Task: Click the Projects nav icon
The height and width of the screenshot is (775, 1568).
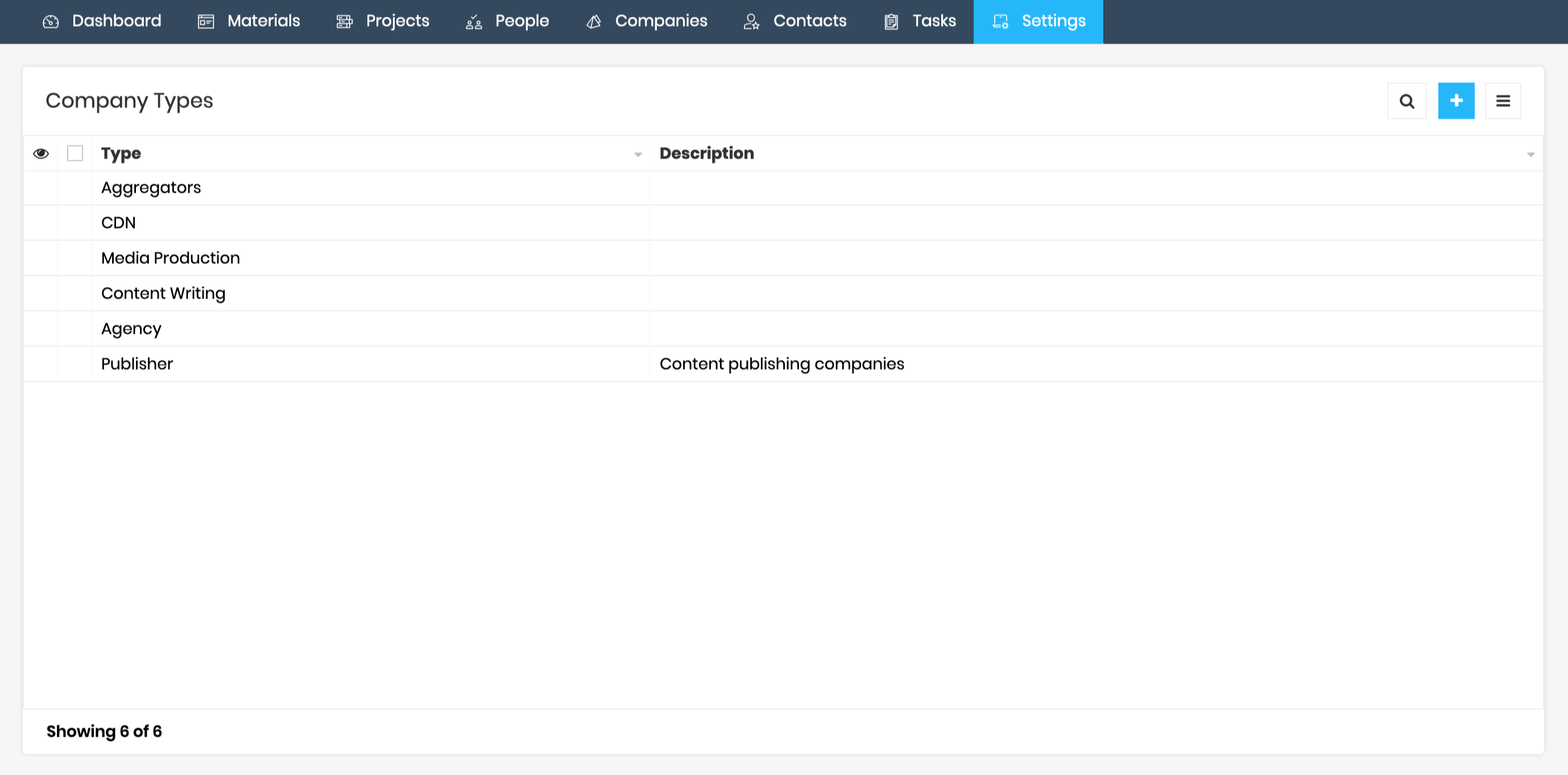Action: coord(345,22)
